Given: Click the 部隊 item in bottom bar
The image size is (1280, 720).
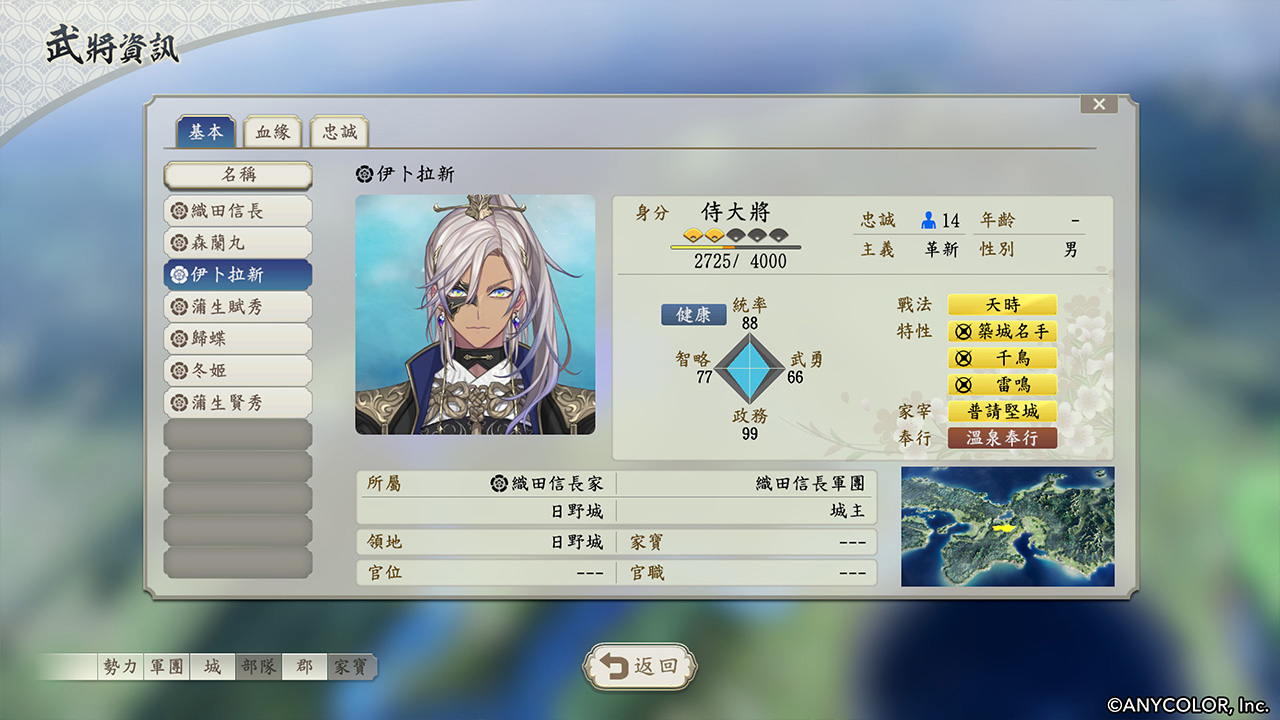Looking at the screenshot, I should point(259,667).
